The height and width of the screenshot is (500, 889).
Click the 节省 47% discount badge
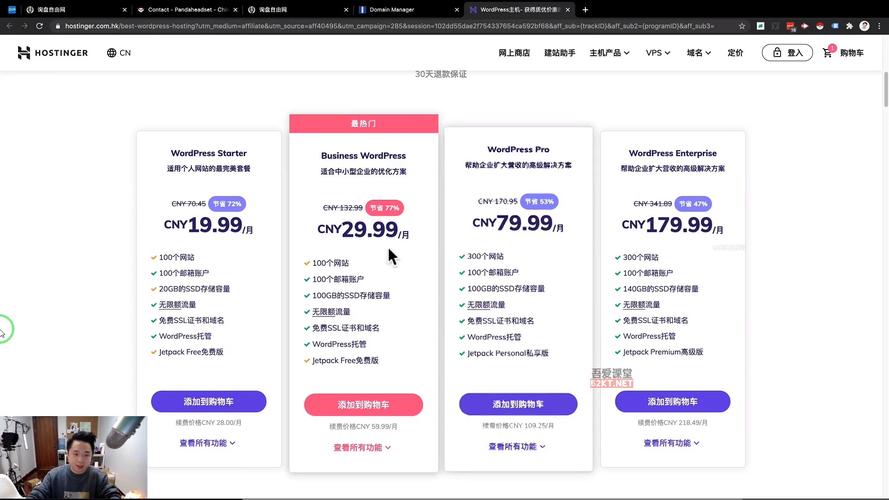[x=693, y=204]
